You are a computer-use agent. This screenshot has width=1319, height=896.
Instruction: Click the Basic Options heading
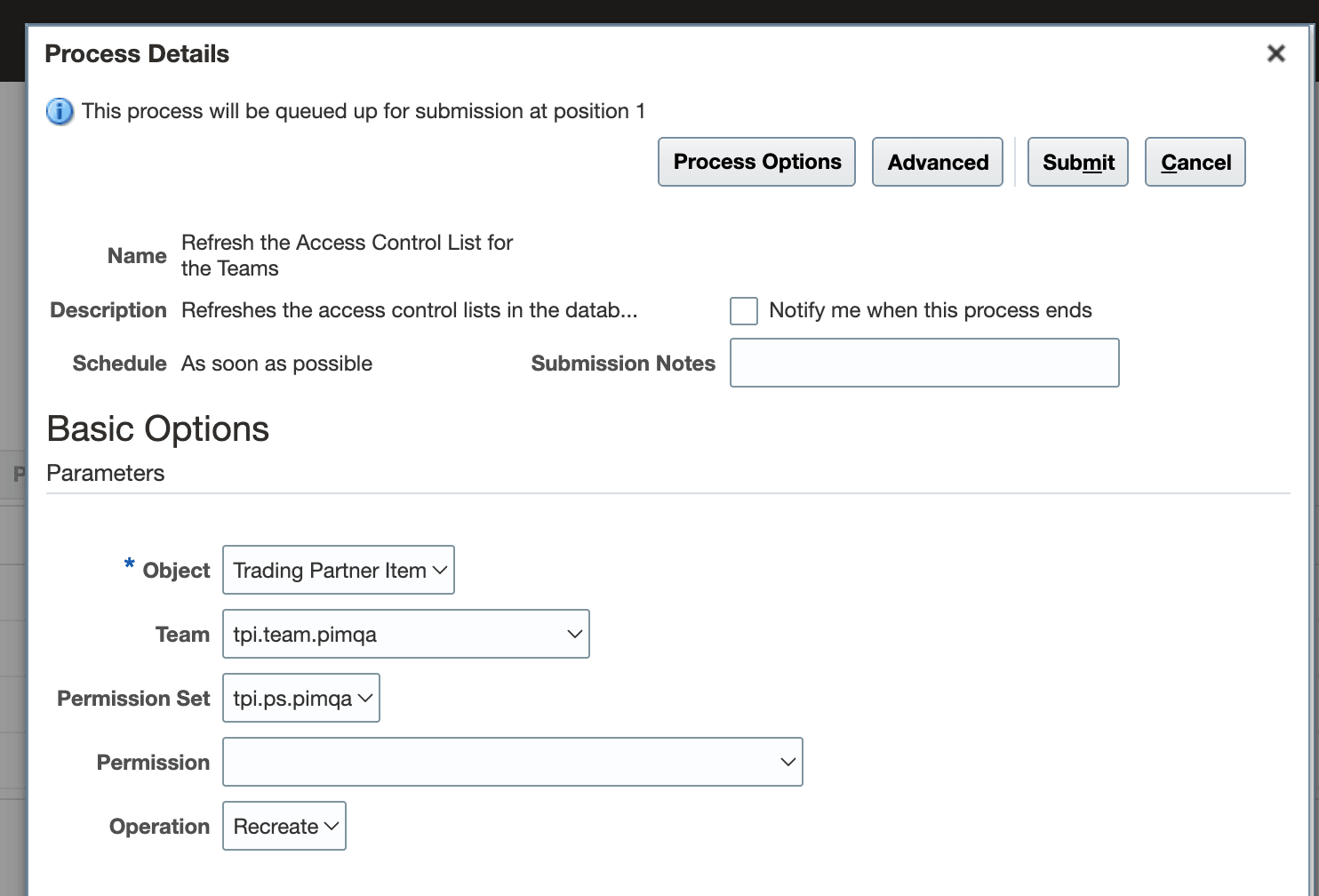(x=158, y=428)
